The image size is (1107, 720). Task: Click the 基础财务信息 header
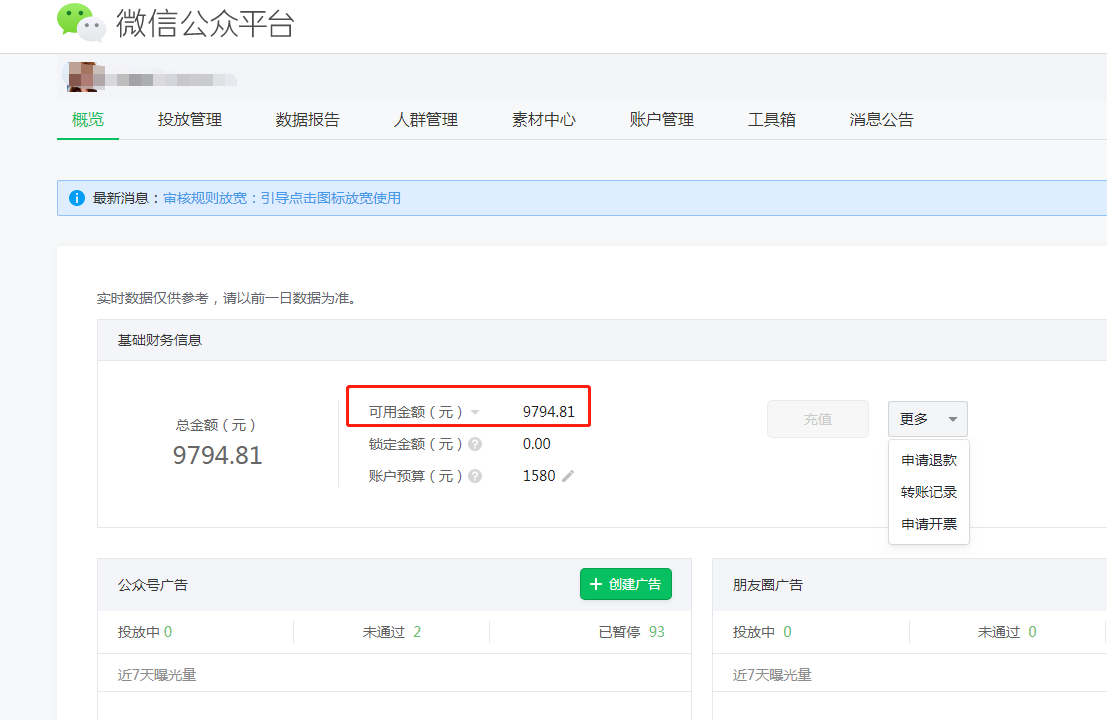point(160,340)
